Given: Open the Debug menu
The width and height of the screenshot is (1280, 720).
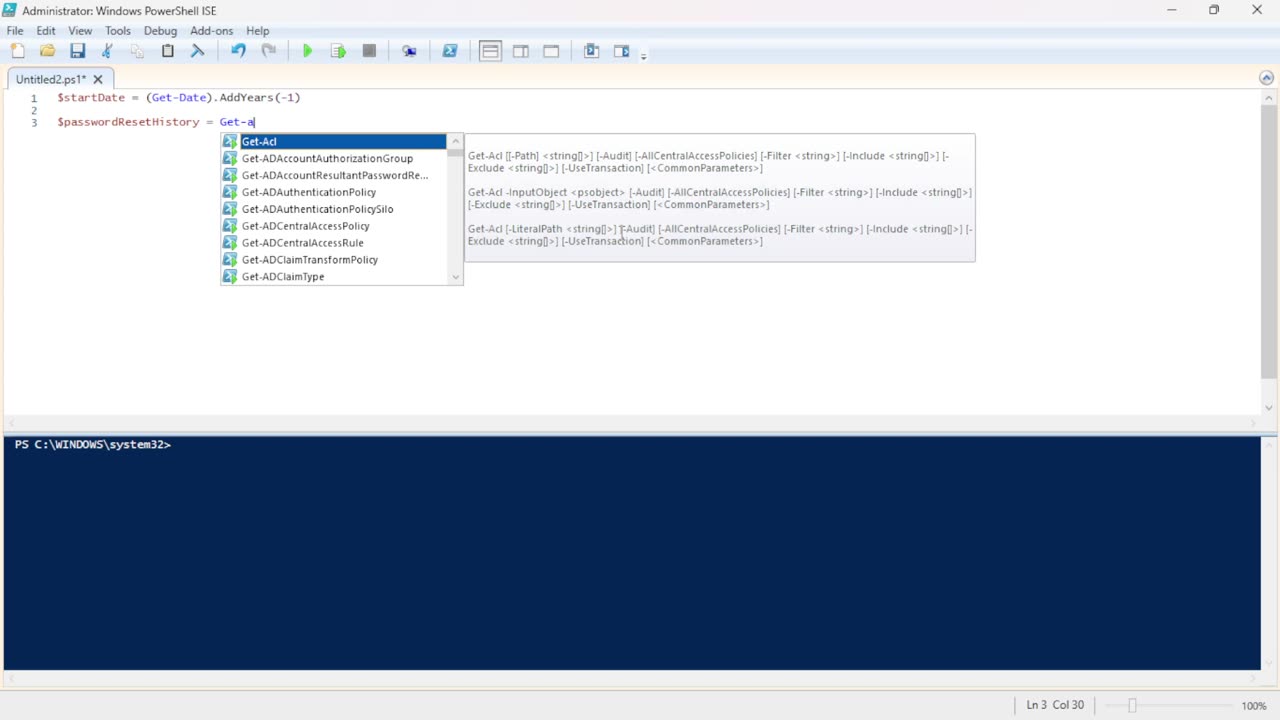Looking at the screenshot, I should pos(160,31).
